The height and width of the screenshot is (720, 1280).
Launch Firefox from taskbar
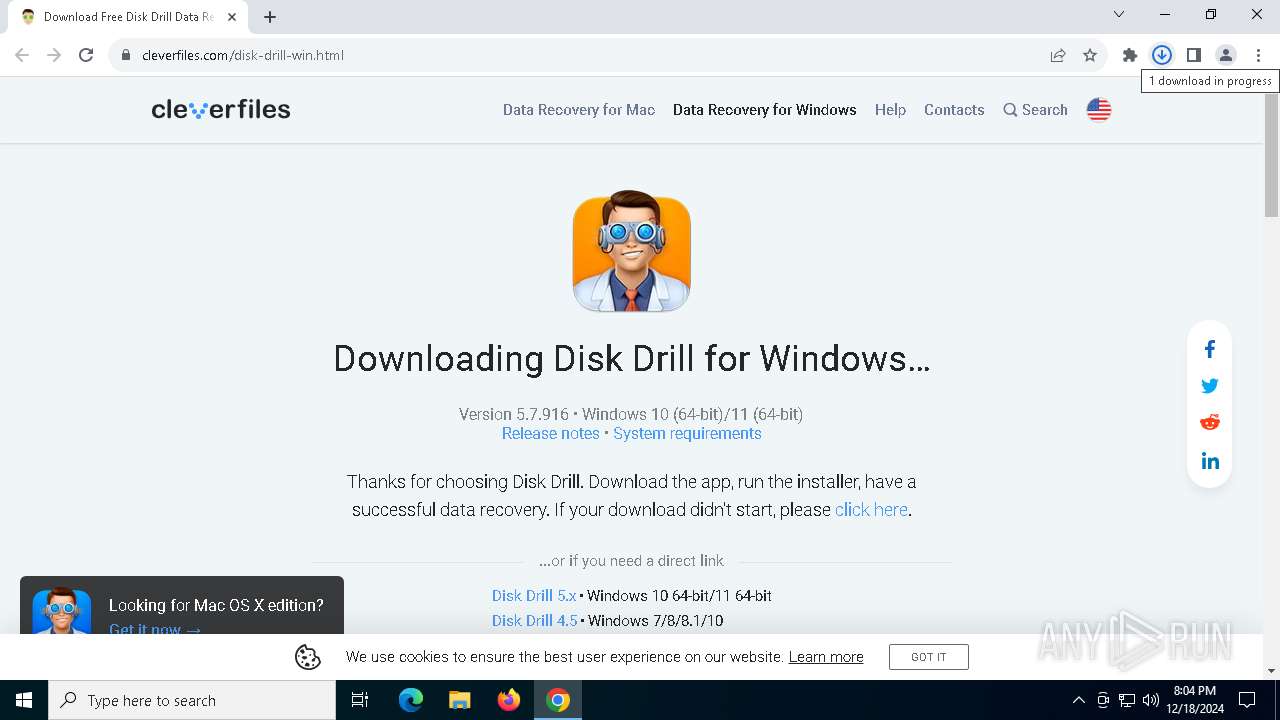click(x=509, y=700)
